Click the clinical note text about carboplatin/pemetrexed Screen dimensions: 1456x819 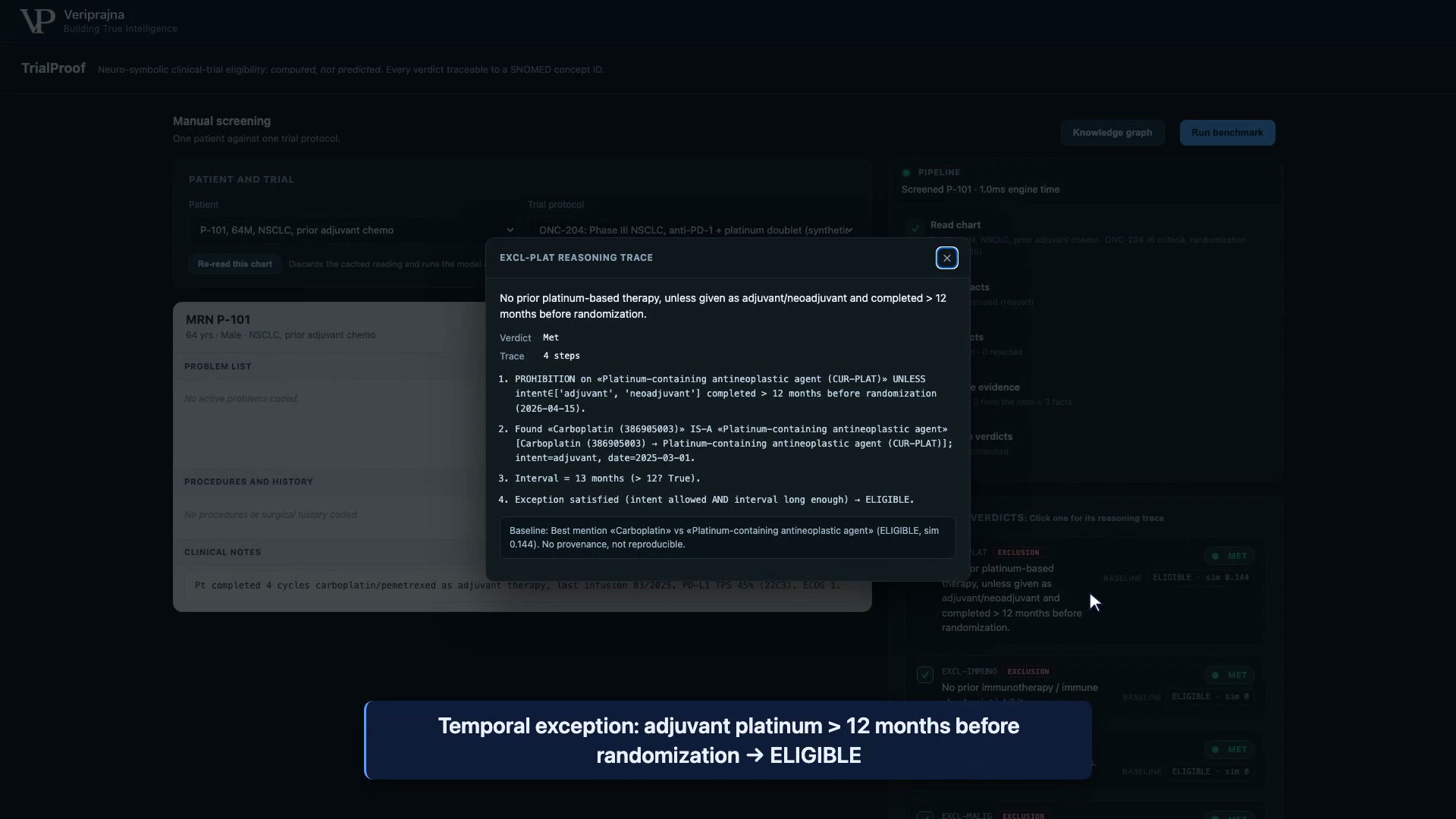pyautogui.click(x=517, y=585)
